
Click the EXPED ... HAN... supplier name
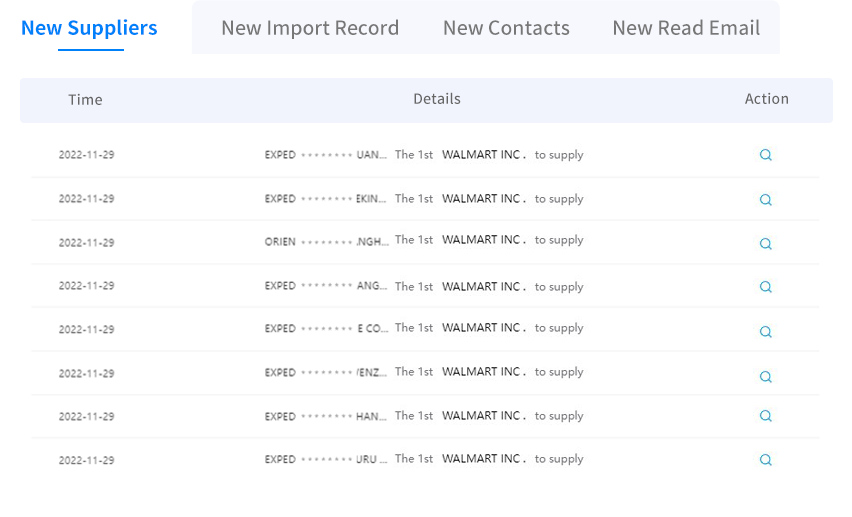pos(325,416)
